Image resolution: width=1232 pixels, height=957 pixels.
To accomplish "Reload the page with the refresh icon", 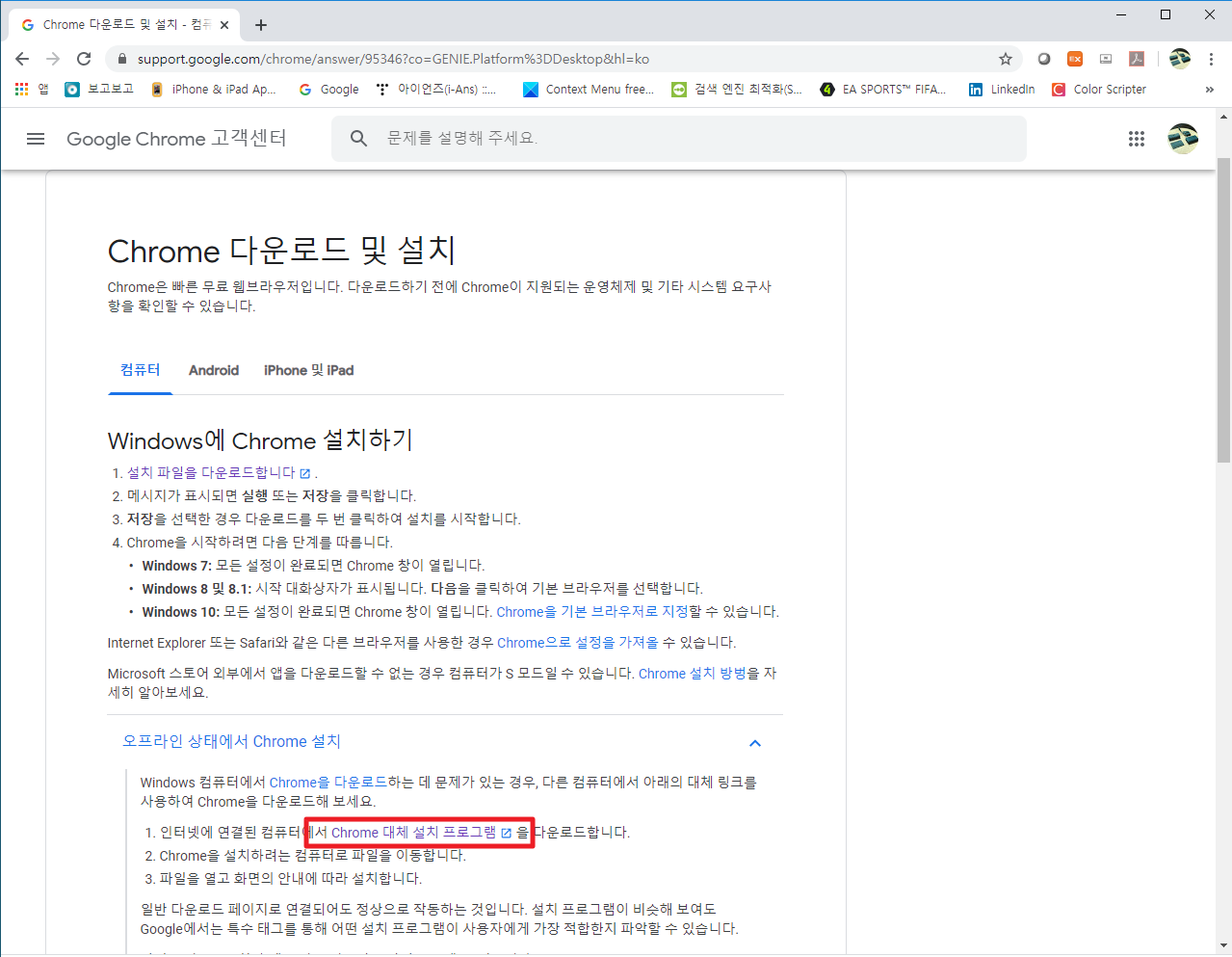I will (84, 59).
